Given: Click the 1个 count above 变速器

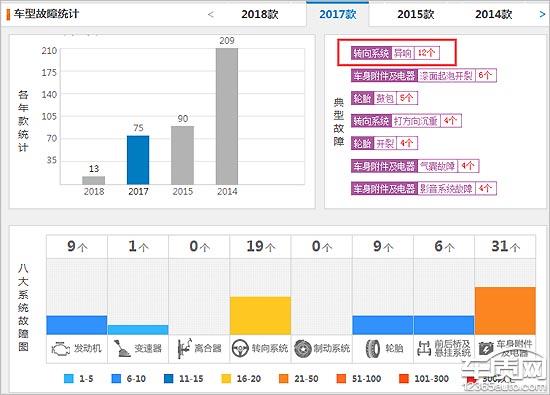Looking at the screenshot, I should point(138,247).
